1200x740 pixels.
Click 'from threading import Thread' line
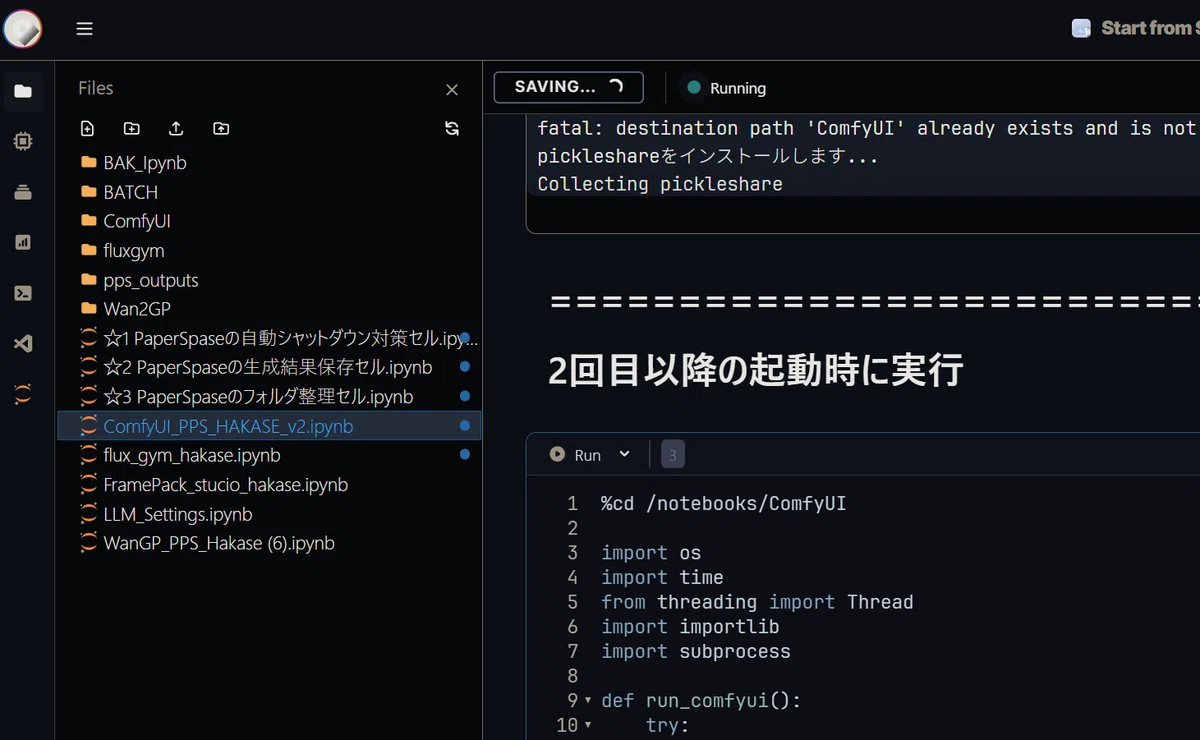757,602
